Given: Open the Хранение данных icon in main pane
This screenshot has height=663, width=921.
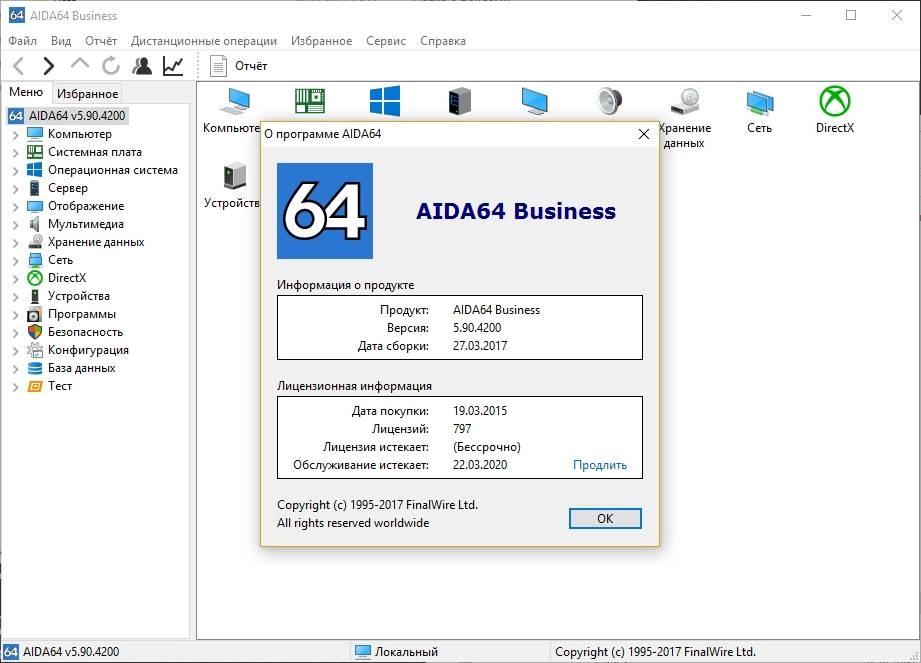Looking at the screenshot, I should (x=685, y=101).
